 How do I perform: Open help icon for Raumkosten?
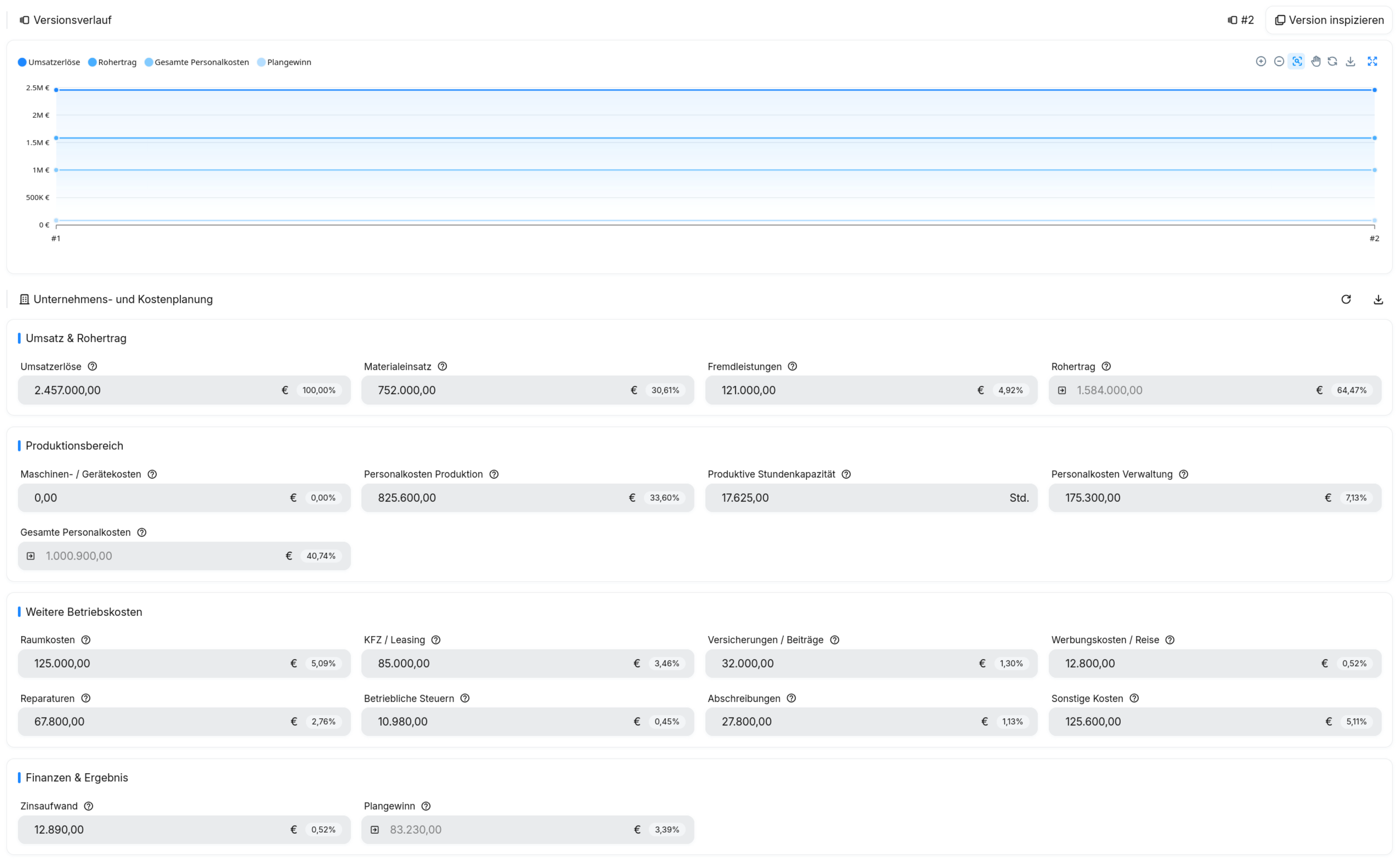click(x=86, y=640)
